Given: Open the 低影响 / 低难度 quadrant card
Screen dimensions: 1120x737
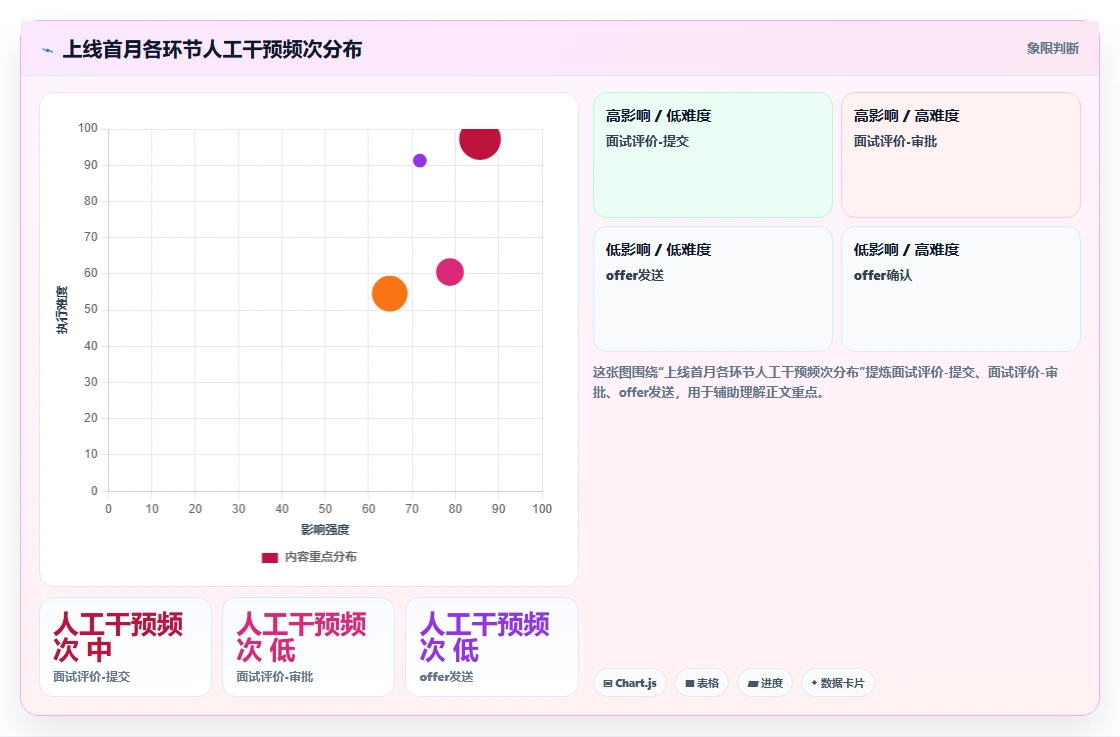Looking at the screenshot, I should [713, 289].
